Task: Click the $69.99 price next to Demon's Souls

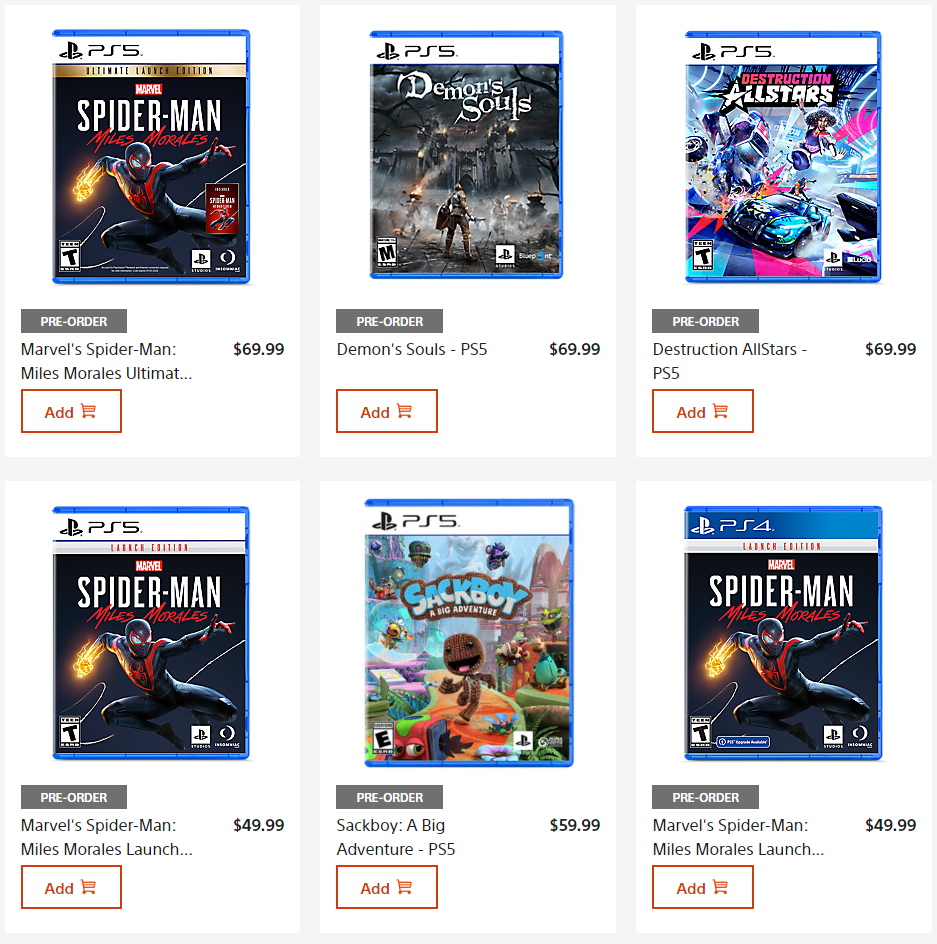Action: tap(575, 349)
